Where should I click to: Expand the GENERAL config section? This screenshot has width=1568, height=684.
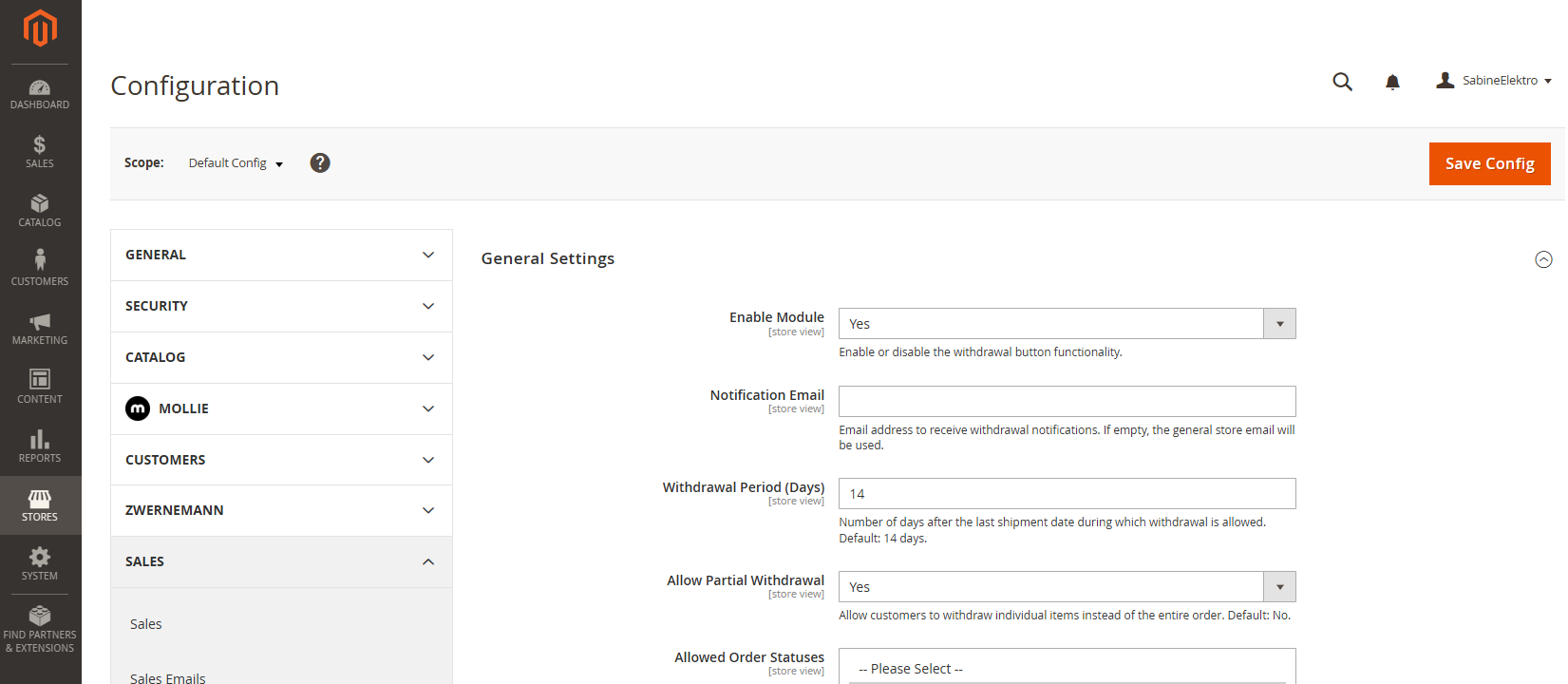tap(281, 255)
